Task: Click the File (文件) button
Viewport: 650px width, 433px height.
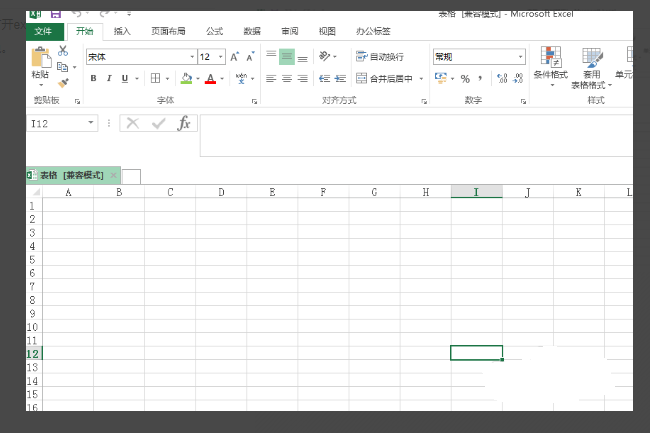Action: tap(42, 31)
